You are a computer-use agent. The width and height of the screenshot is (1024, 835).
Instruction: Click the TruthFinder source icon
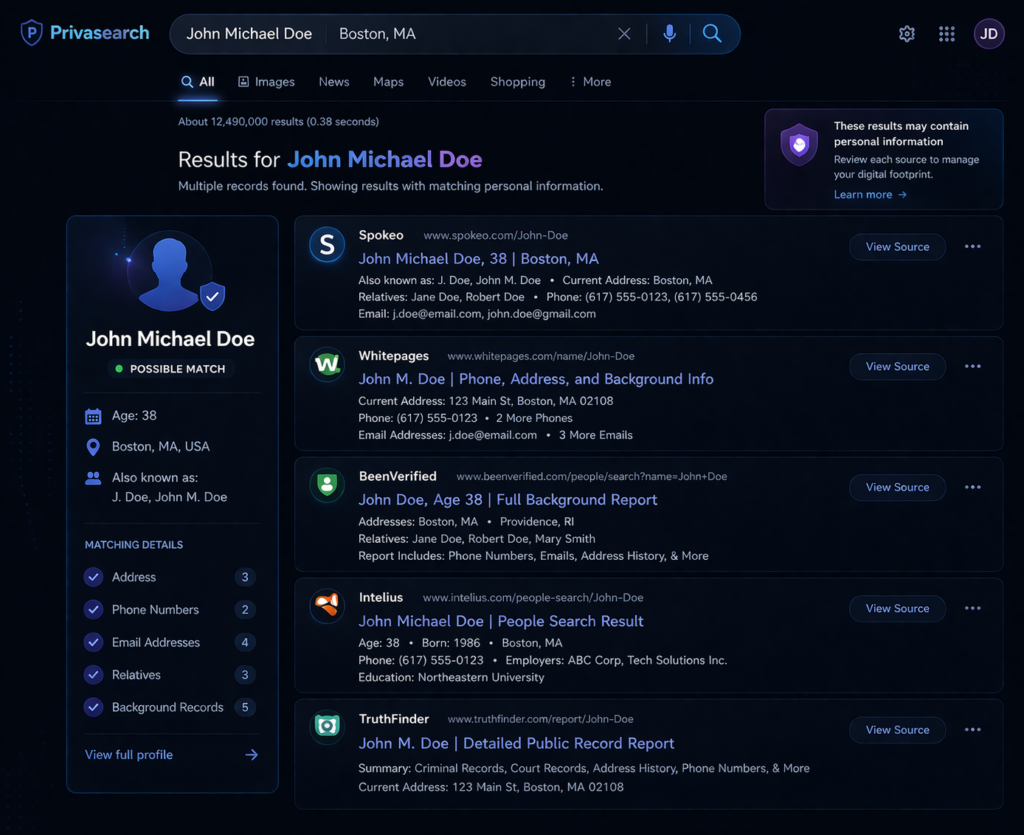(x=327, y=728)
